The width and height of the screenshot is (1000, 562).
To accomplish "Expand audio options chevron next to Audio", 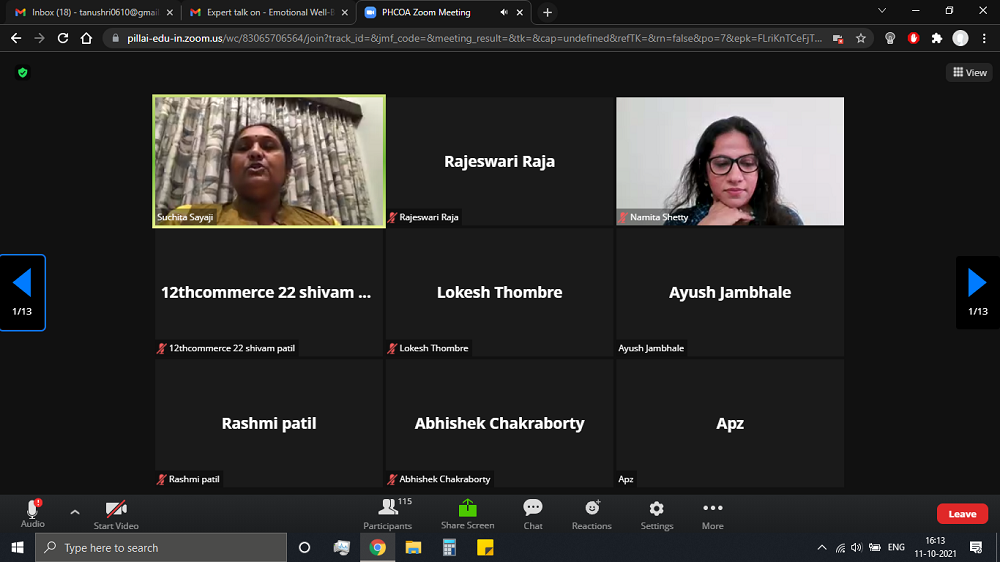I will [74, 512].
